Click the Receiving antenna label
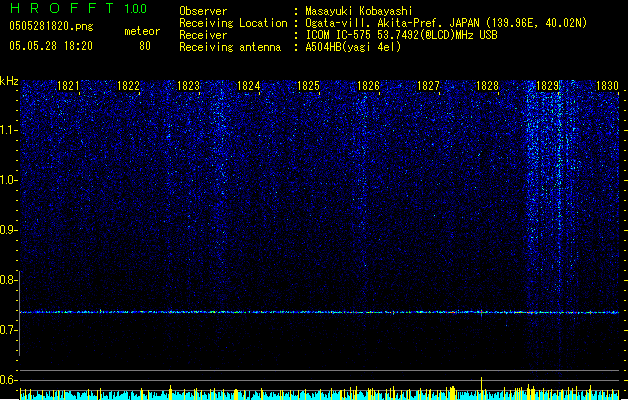629x400 pixels. (x=230, y=47)
